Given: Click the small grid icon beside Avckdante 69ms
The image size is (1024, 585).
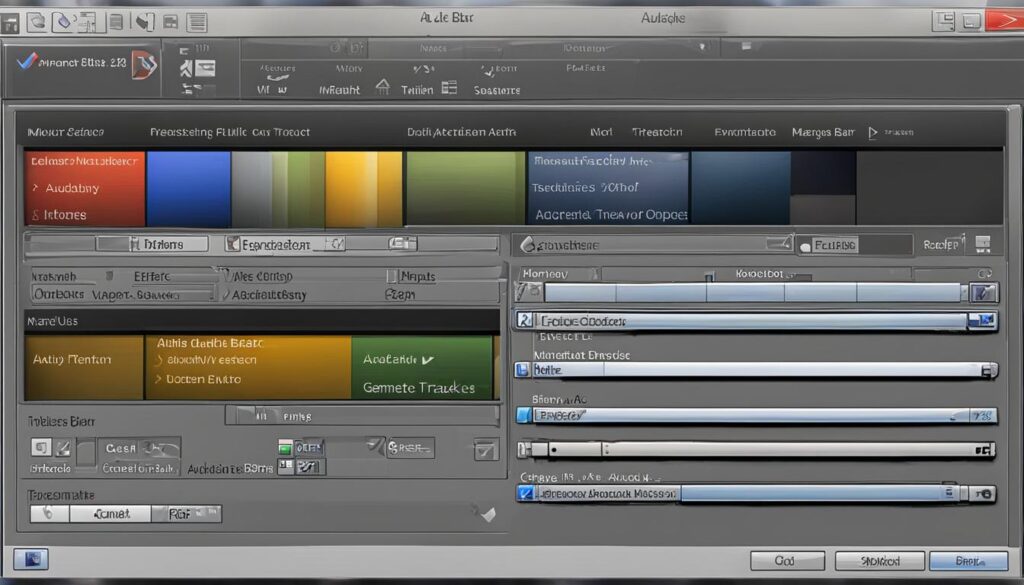Looking at the screenshot, I should point(285,466).
